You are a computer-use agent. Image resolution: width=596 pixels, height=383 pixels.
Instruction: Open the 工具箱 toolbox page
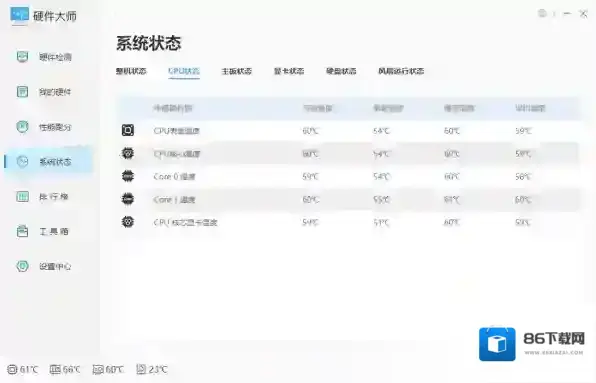pyautogui.click(x=44, y=231)
